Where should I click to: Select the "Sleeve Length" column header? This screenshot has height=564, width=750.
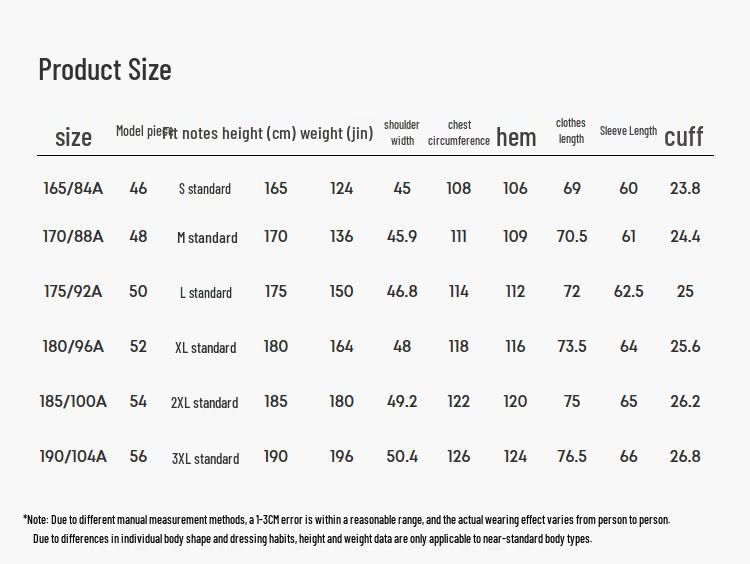(628, 131)
